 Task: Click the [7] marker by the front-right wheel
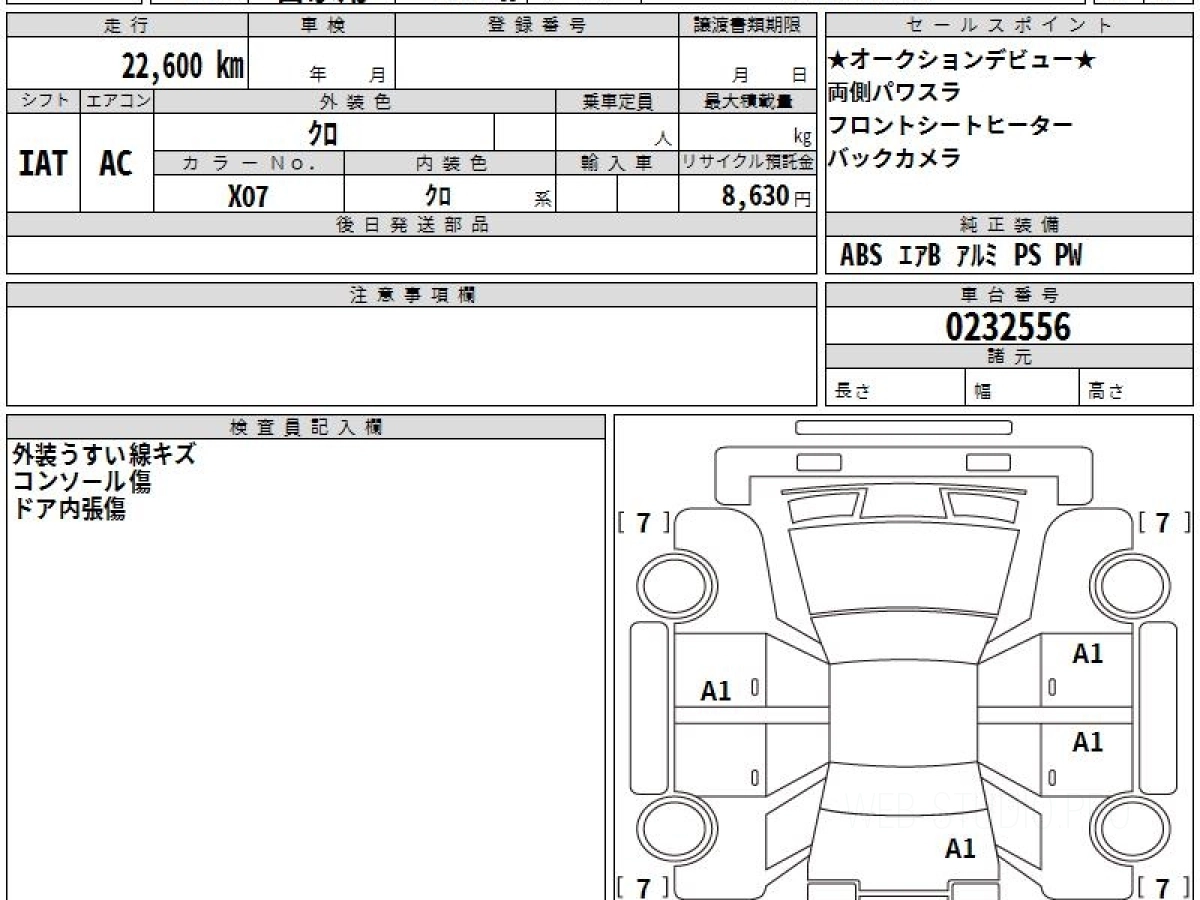coord(1163,523)
